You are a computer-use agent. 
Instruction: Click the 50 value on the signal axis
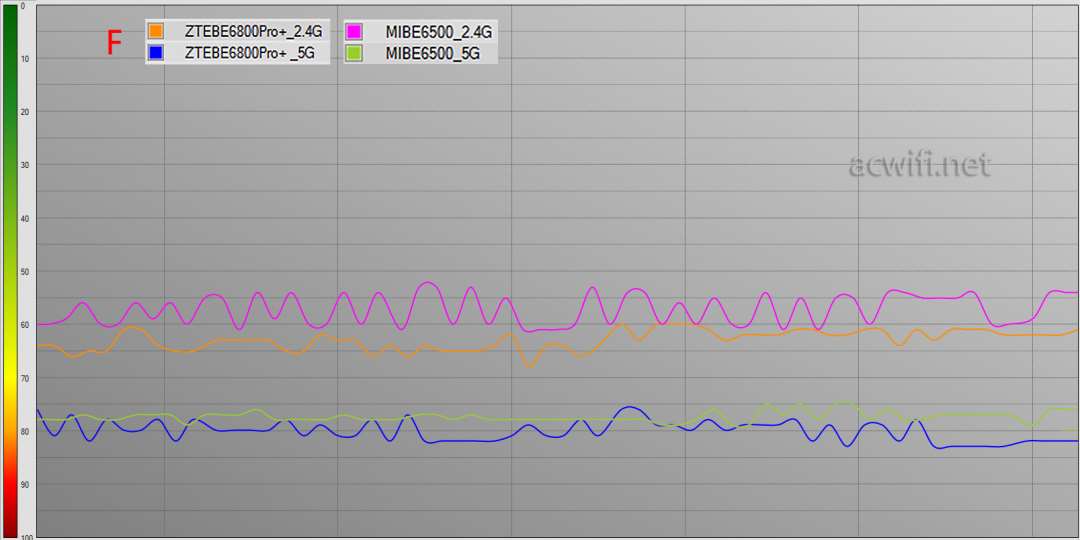click(x=24, y=271)
